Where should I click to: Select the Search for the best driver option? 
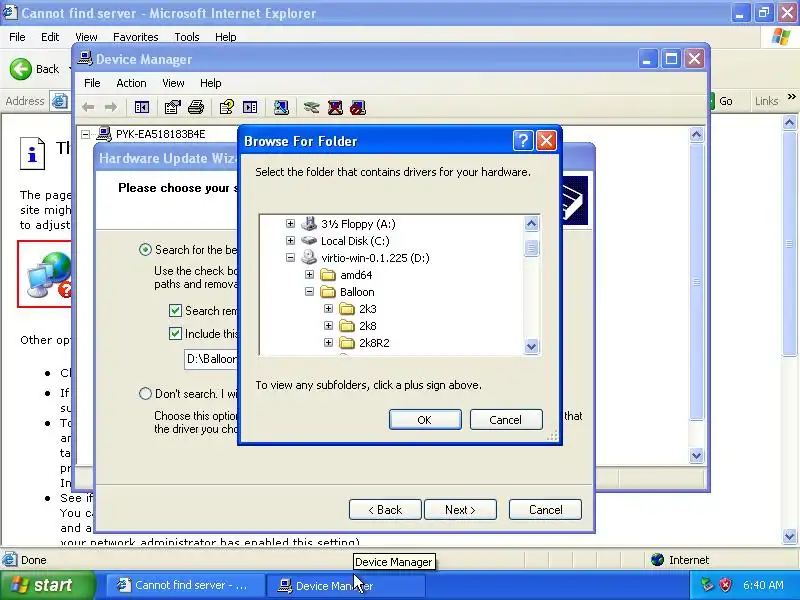(145, 249)
